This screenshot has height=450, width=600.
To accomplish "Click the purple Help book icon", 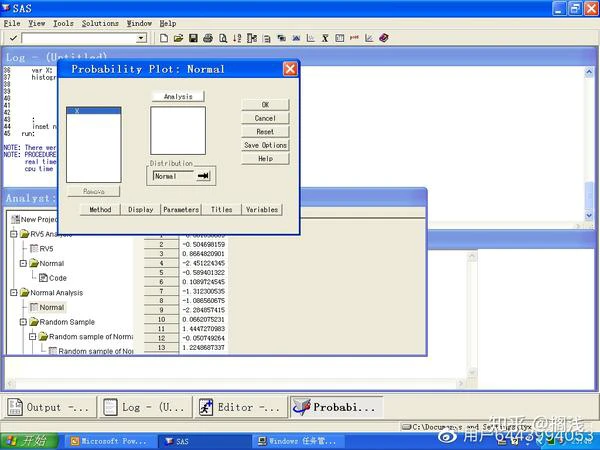I will pyautogui.click(x=384, y=38).
